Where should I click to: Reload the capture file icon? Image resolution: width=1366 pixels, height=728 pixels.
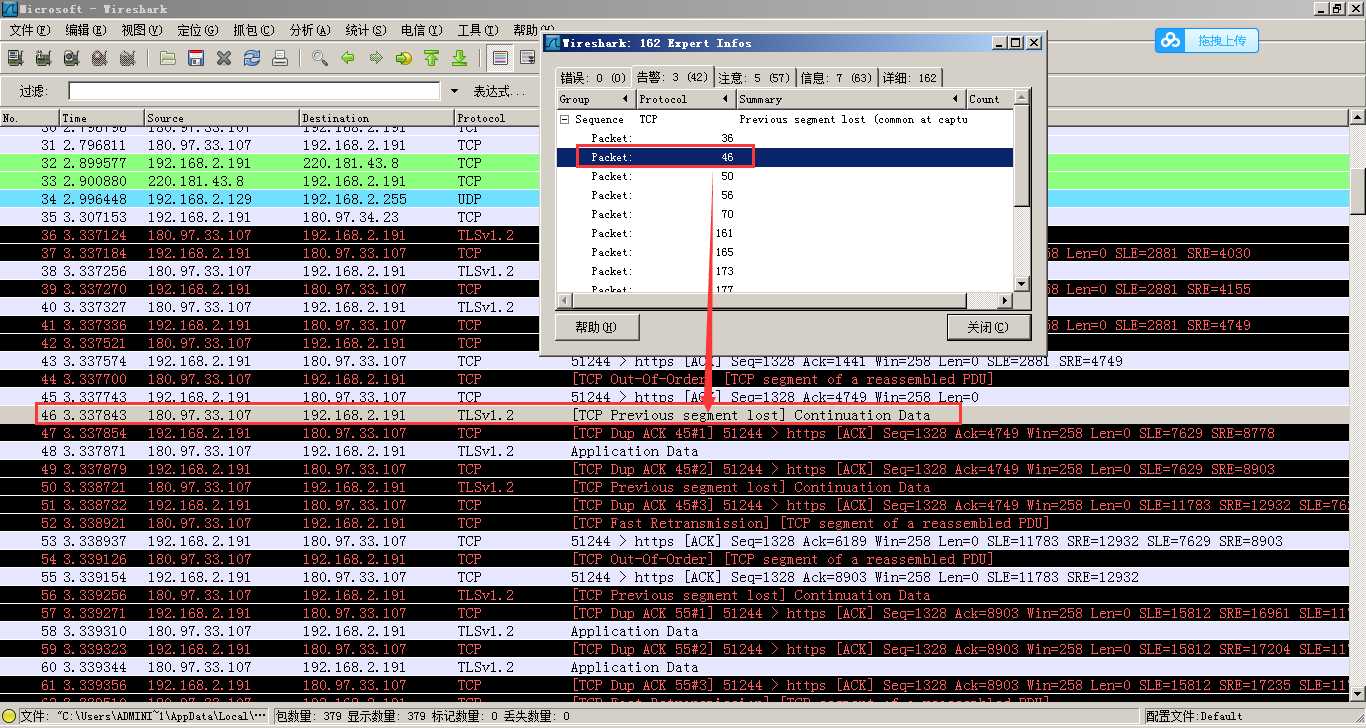click(x=252, y=58)
